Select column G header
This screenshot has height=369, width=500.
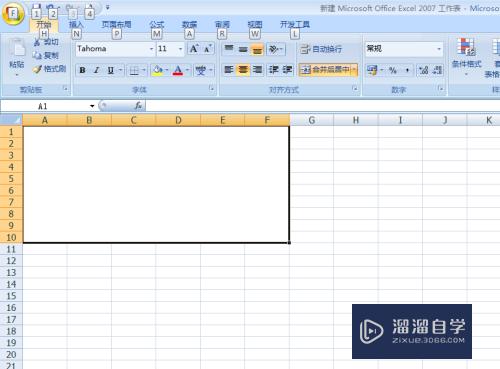(312, 120)
